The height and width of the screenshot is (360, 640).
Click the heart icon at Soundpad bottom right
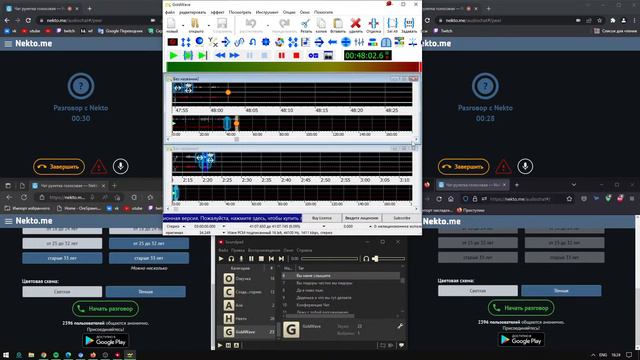pyautogui.click(x=402, y=345)
